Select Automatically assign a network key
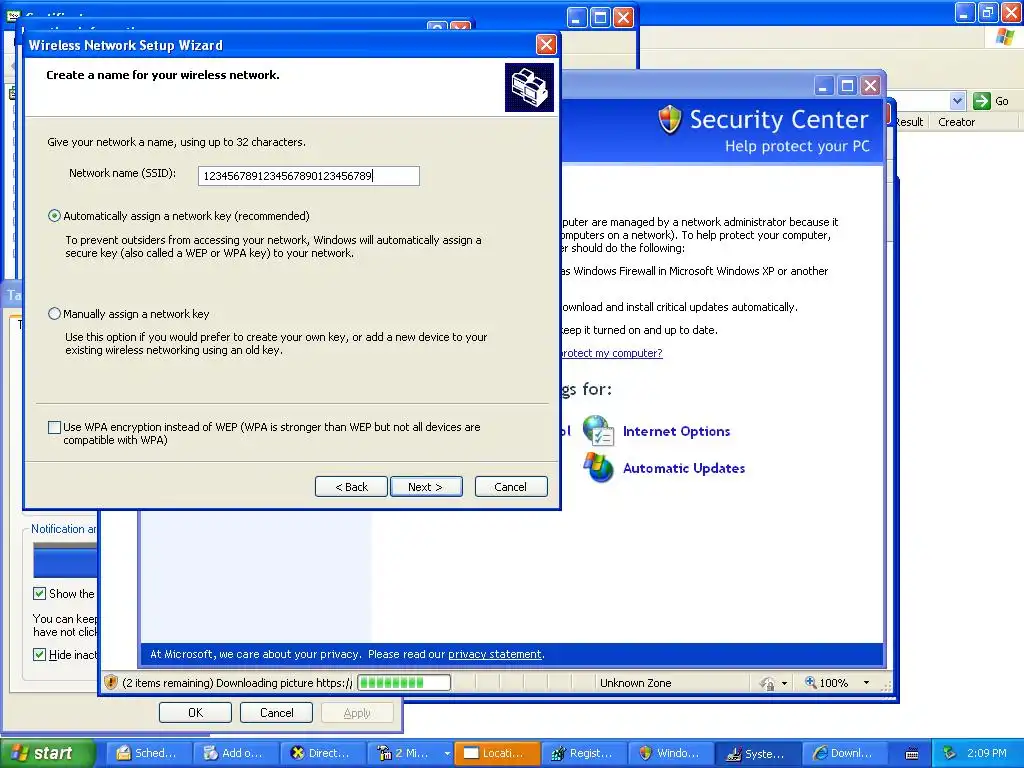 point(55,216)
